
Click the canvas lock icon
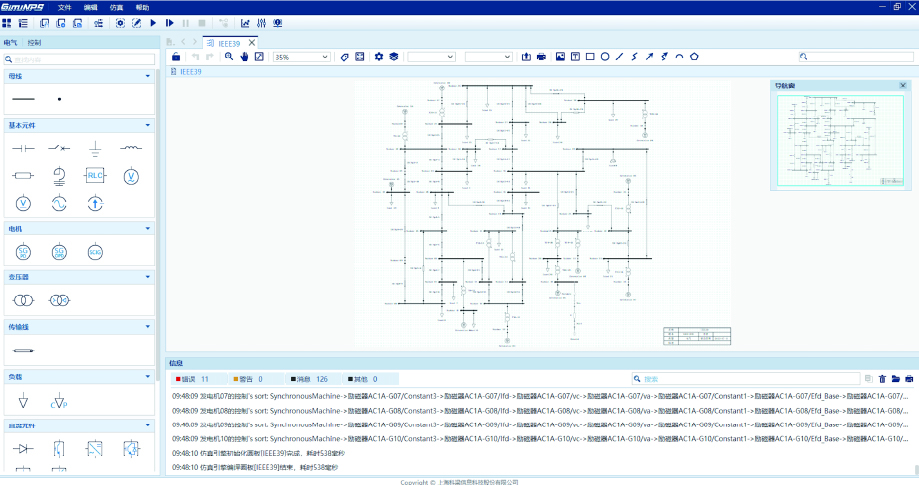pos(177,57)
